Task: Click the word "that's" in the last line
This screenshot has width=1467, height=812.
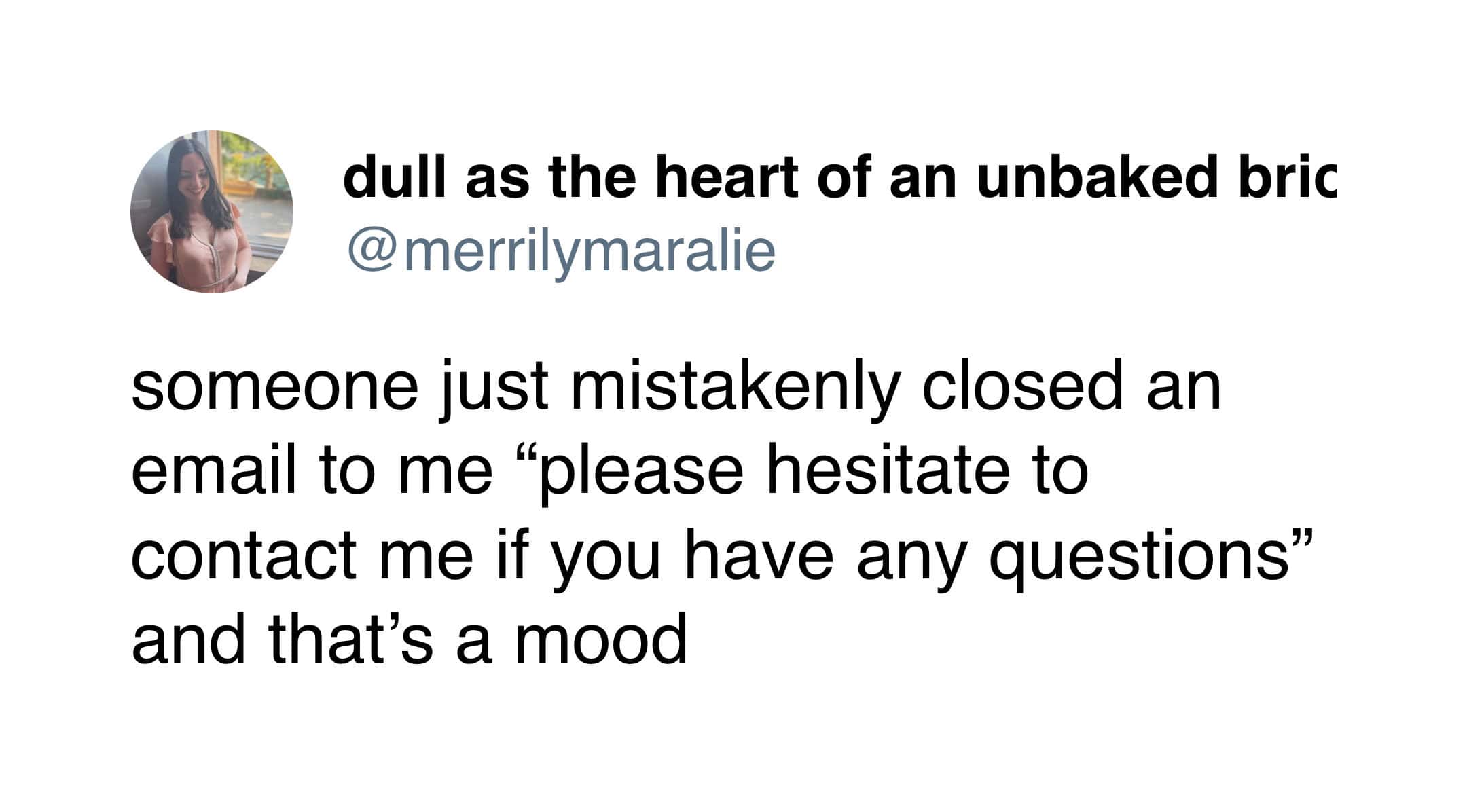Action: [350, 641]
